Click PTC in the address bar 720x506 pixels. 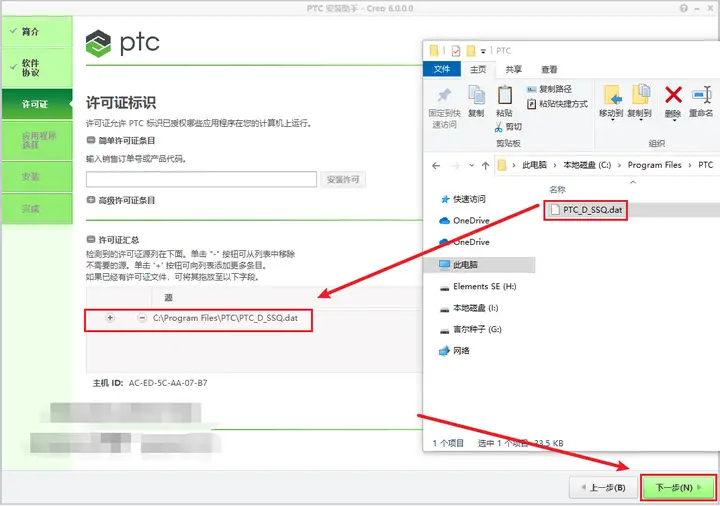point(705,165)
